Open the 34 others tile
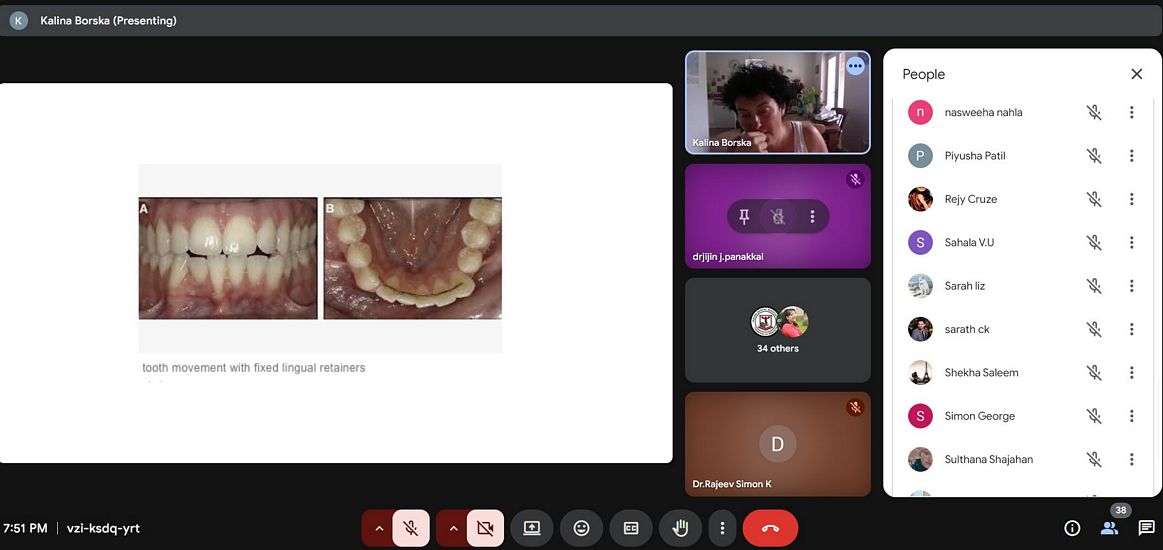 click(777, 330)
